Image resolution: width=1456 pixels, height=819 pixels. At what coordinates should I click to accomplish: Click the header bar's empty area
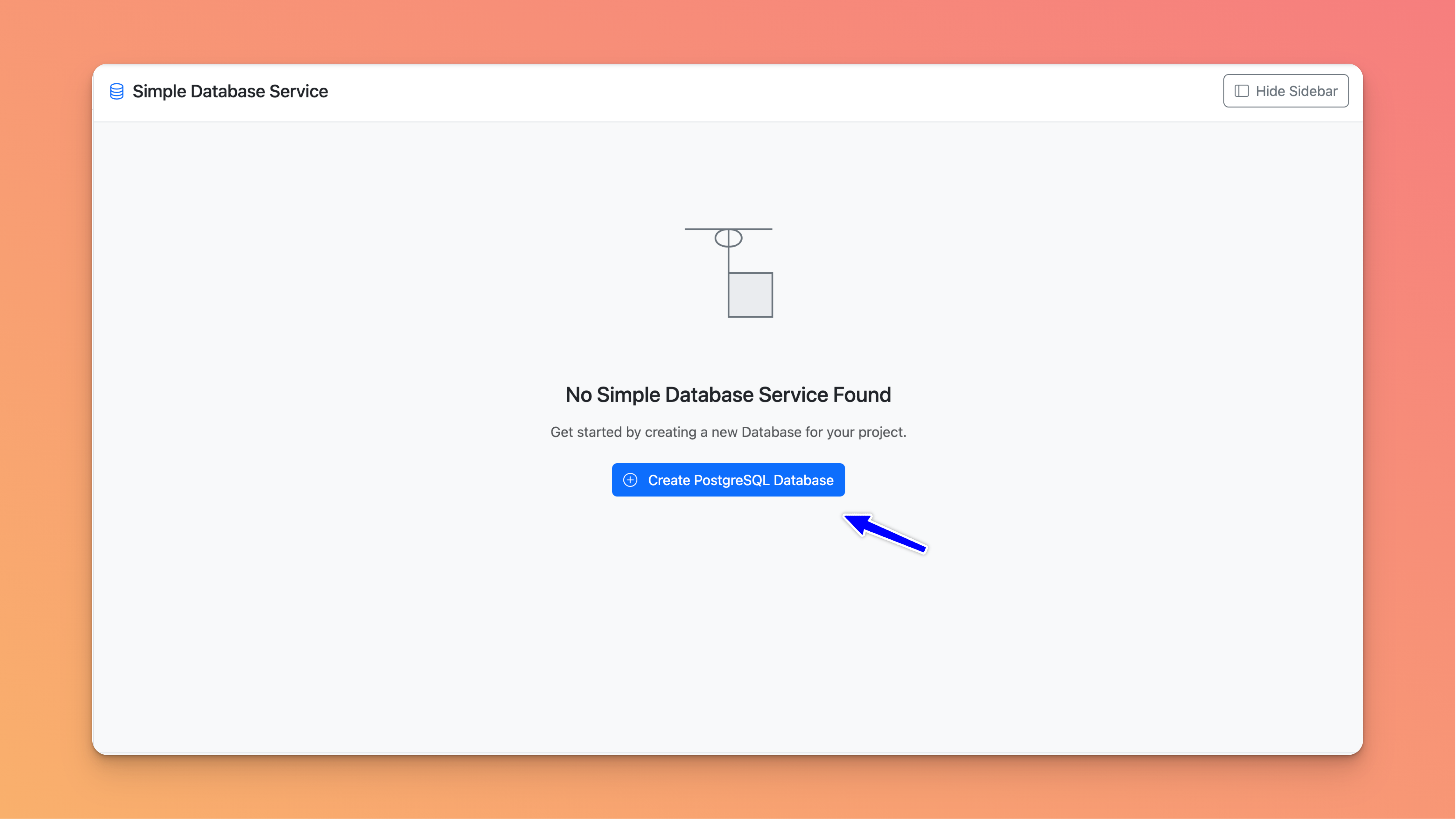point(735,91)
